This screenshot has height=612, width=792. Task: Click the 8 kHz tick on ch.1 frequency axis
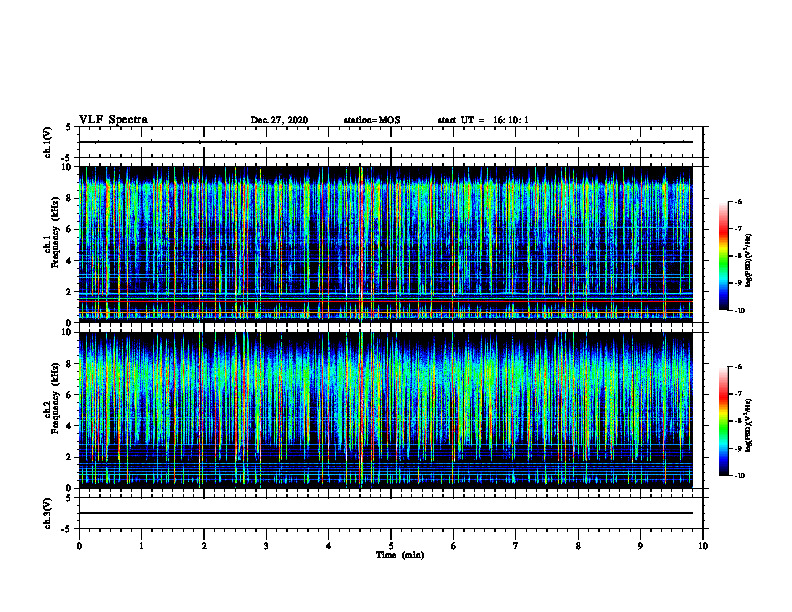(x=70, y=198)
